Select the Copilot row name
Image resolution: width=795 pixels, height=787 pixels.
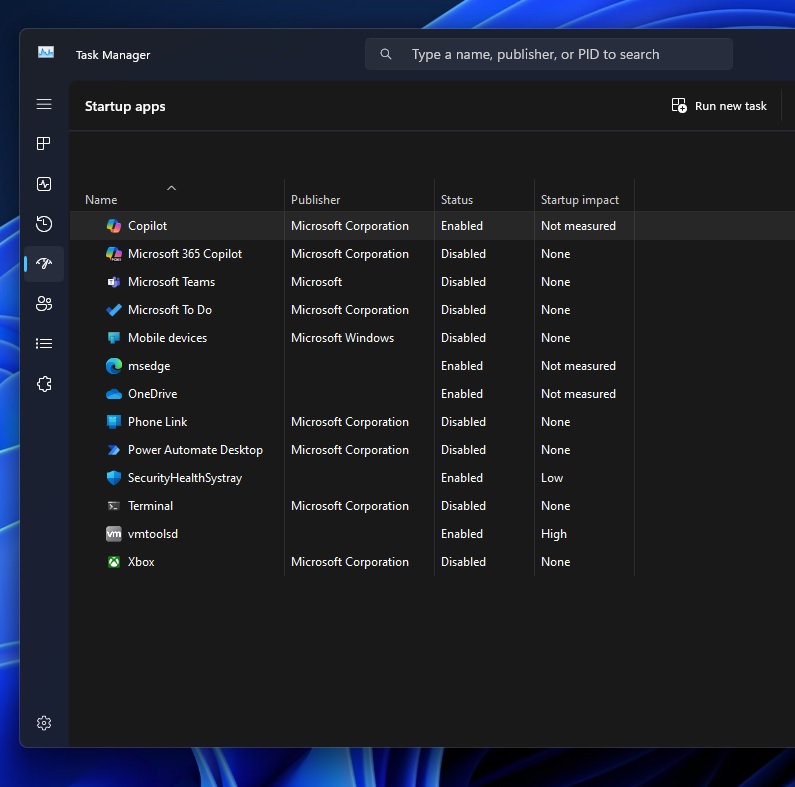click(x=147, y=226)
